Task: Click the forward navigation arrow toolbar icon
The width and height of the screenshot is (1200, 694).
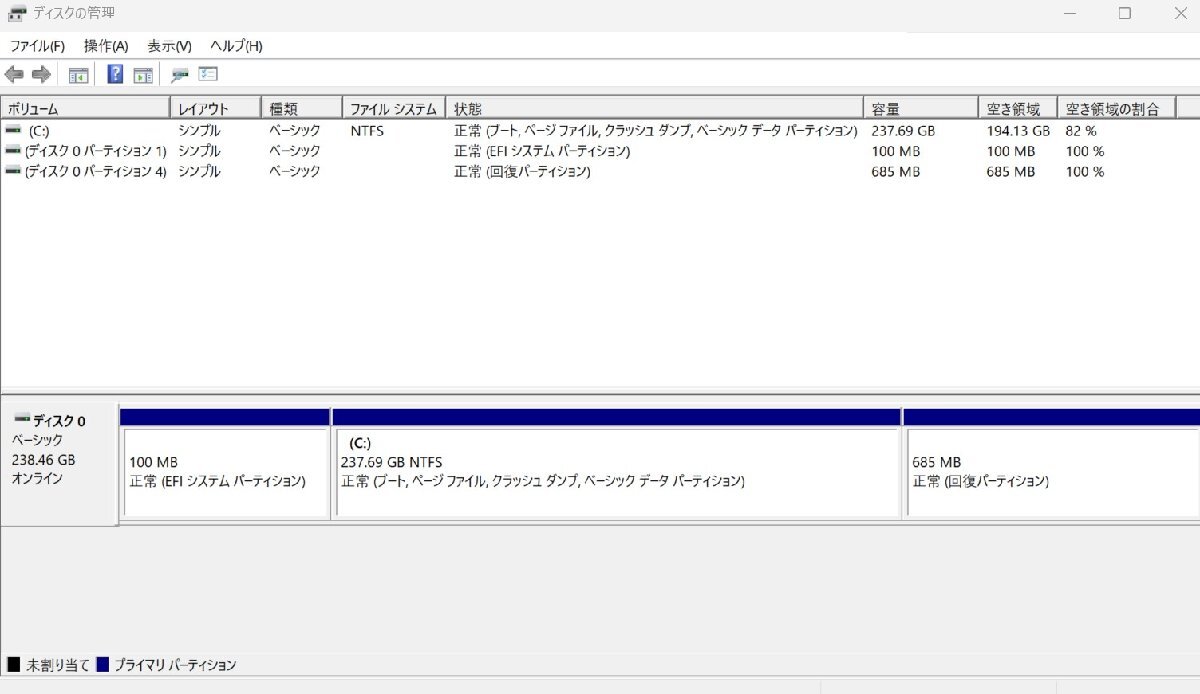Action: click(x=40, y=73)
